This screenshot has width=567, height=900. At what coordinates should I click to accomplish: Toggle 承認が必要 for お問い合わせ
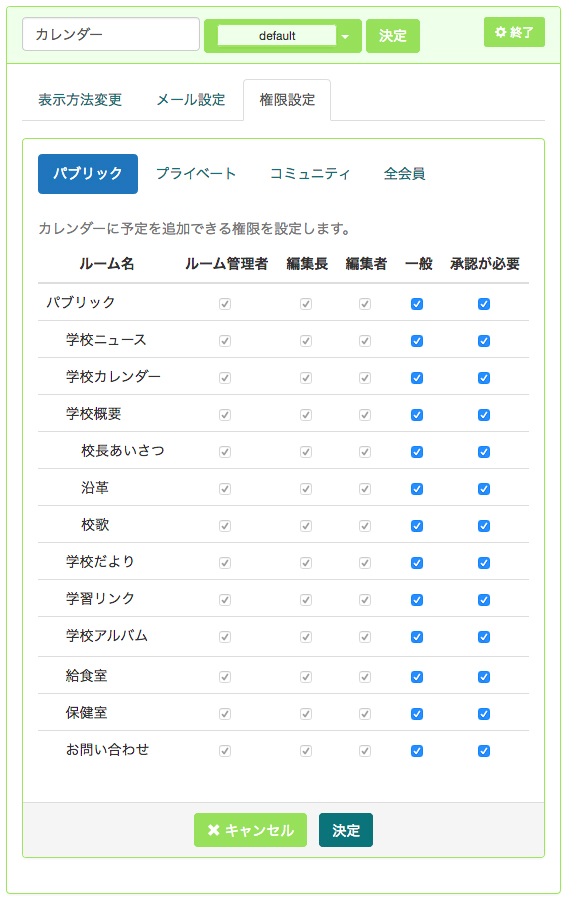[x=484, y=751]
